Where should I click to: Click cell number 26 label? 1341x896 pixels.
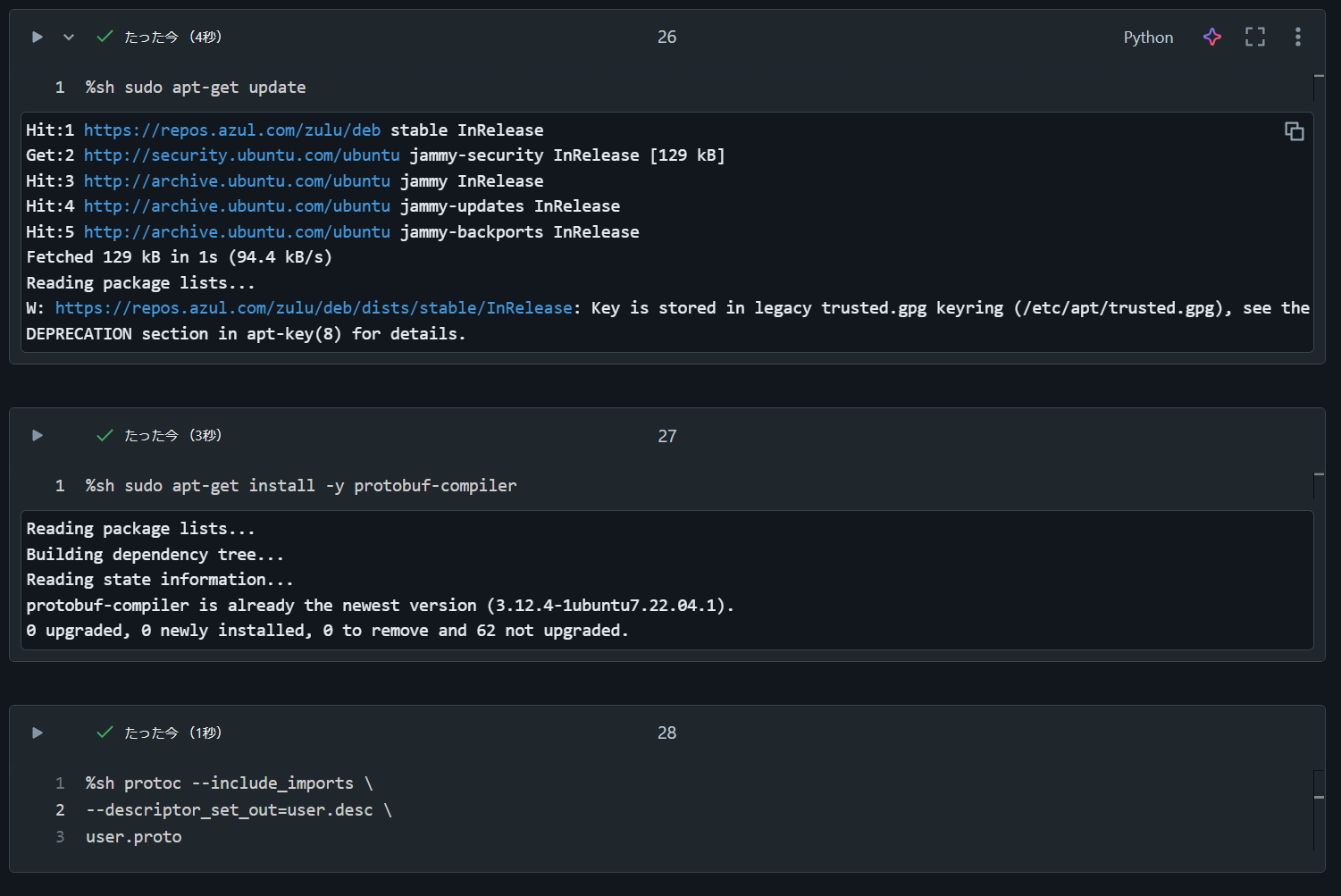point(667,37)
